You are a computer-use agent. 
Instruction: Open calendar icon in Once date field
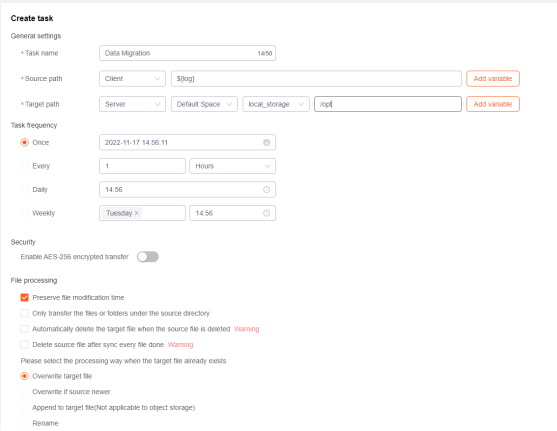pos(266,142)
